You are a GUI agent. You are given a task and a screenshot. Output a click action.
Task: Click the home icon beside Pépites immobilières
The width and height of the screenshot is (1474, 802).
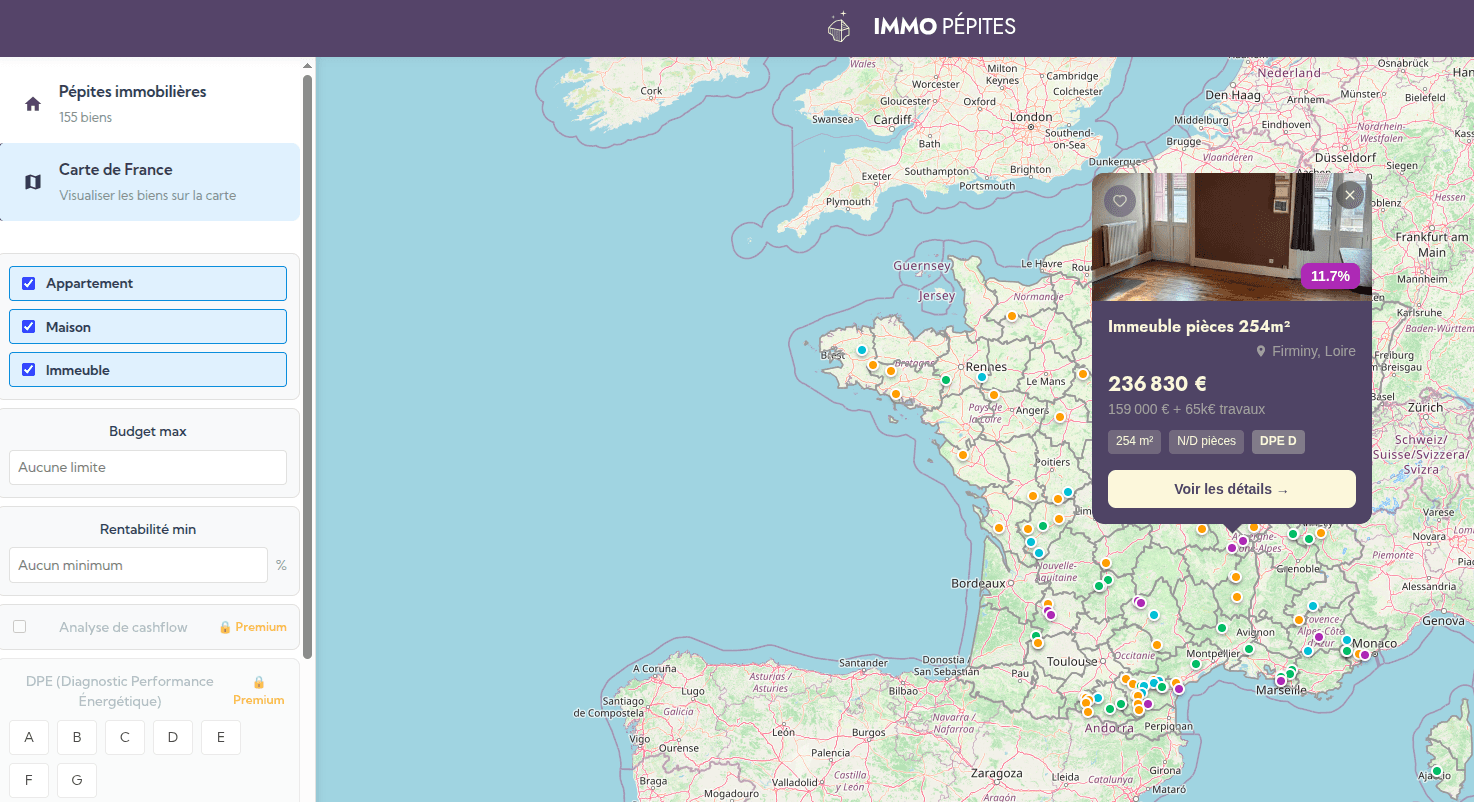(32, 103)
